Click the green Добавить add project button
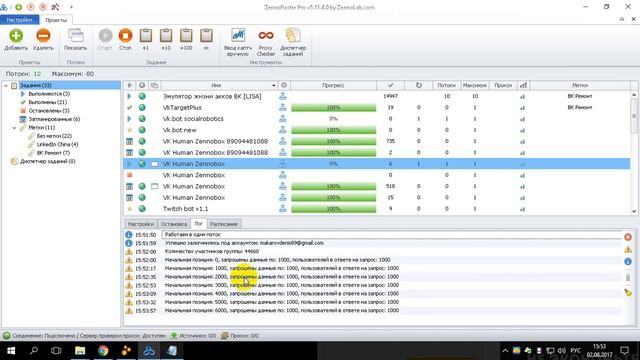This screenshot has width=640, height=360. (16, 40)
